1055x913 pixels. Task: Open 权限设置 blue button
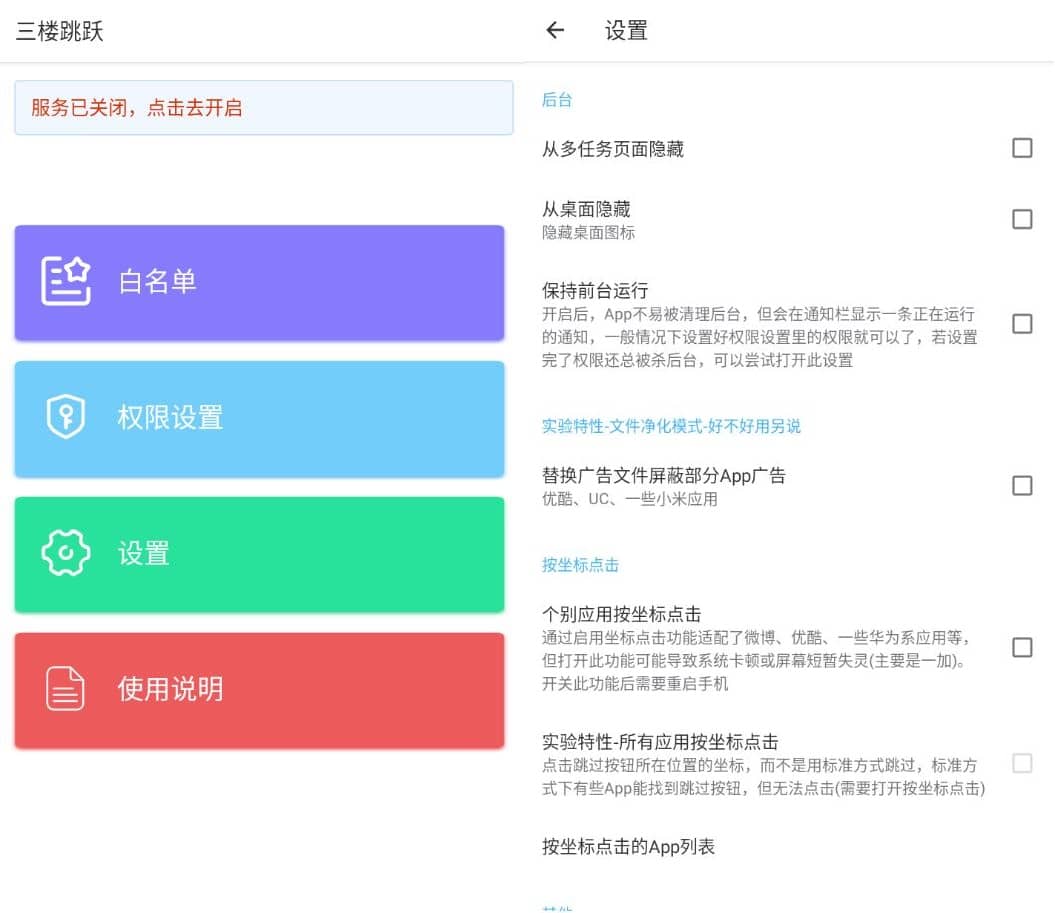coord(259,418)
